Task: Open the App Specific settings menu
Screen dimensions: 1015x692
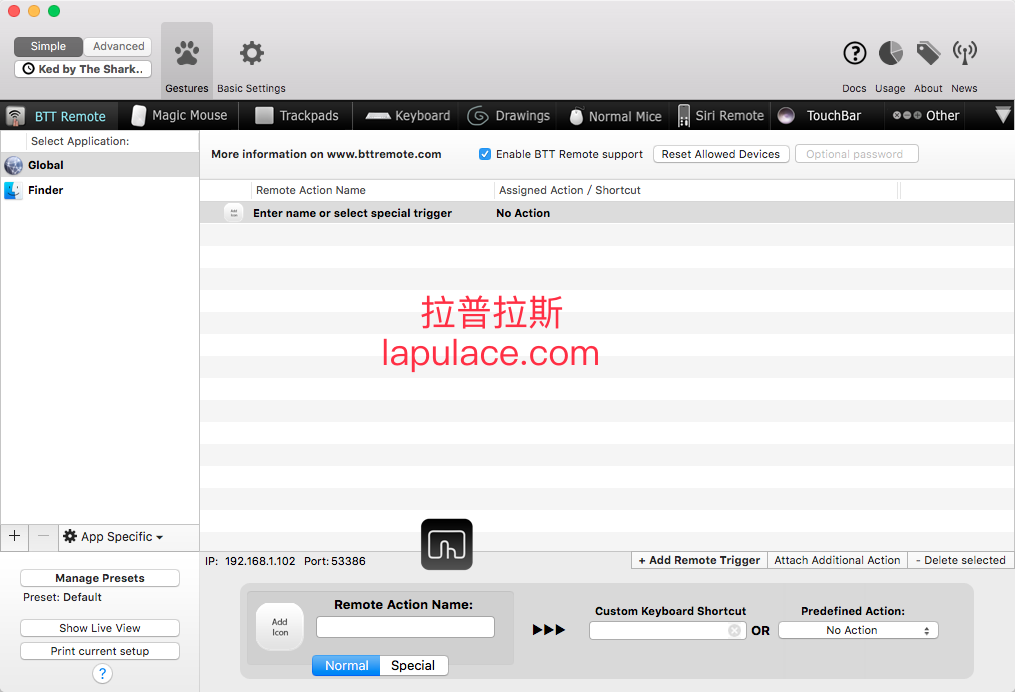Action: 113,537
